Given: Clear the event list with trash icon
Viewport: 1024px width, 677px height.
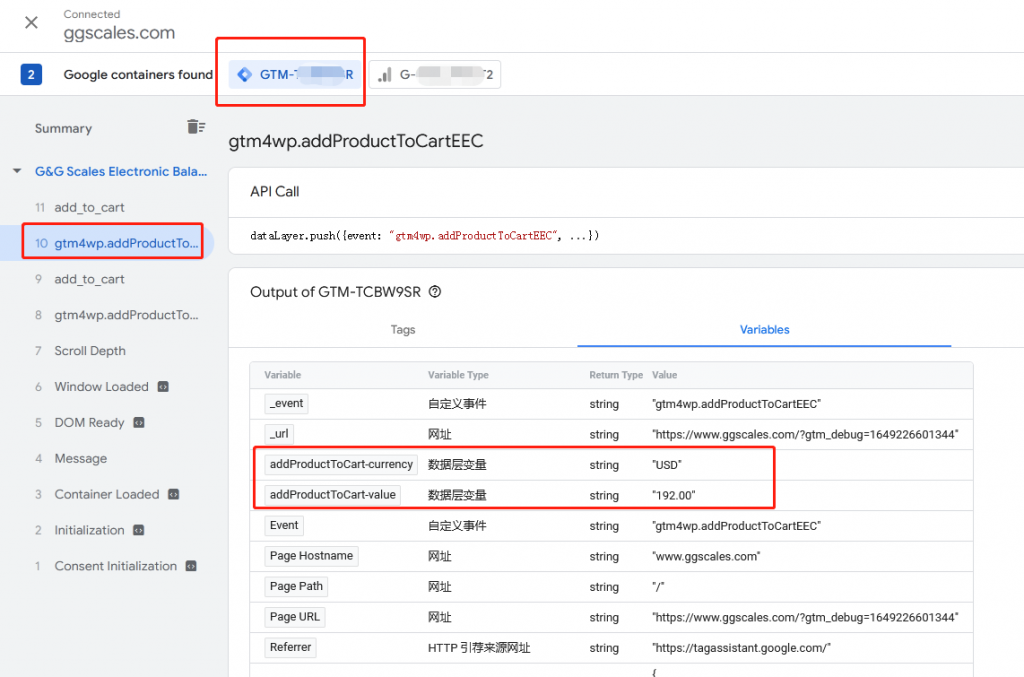Looking at the screenshot, I should 196,127.
